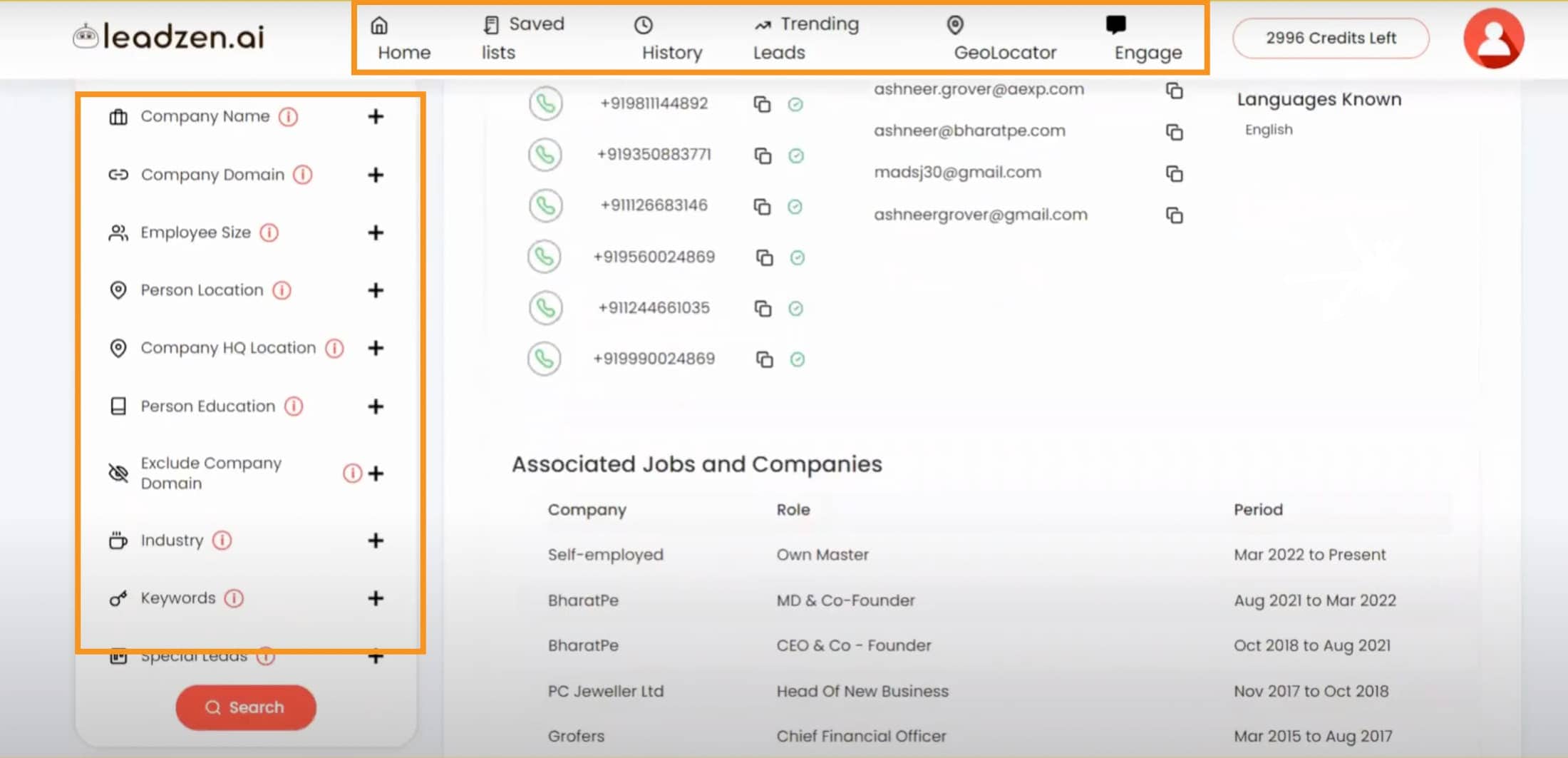This screenshot has height=758, width=1568.
Task: Copy email ashneergrover@gmail.com
Action: (1174, 215)
